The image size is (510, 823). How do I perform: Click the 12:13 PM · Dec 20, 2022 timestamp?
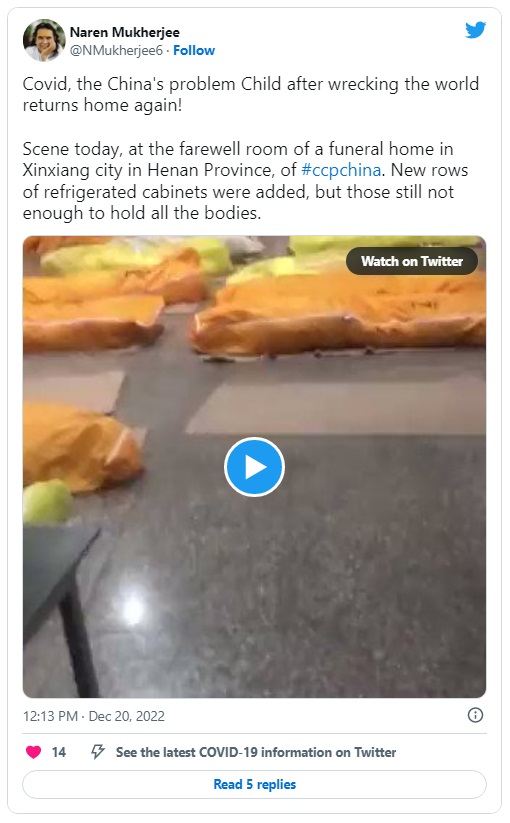pyautogui.click(x=94, y=716)
